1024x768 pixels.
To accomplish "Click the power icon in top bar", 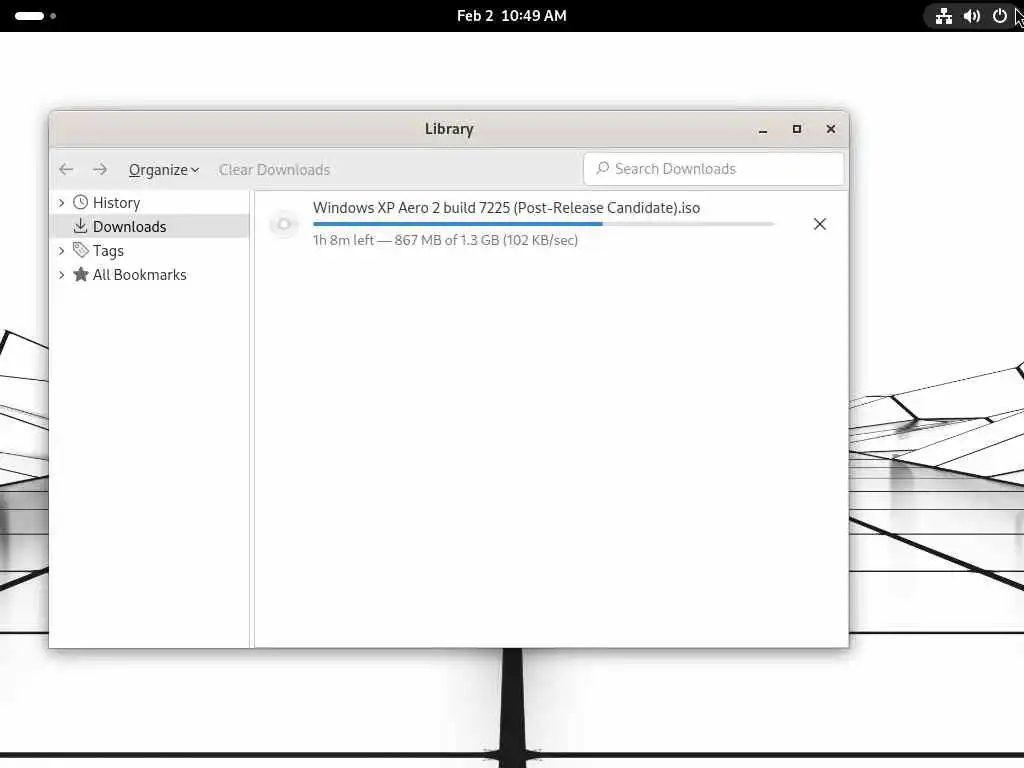I will tap(1000, 16).
